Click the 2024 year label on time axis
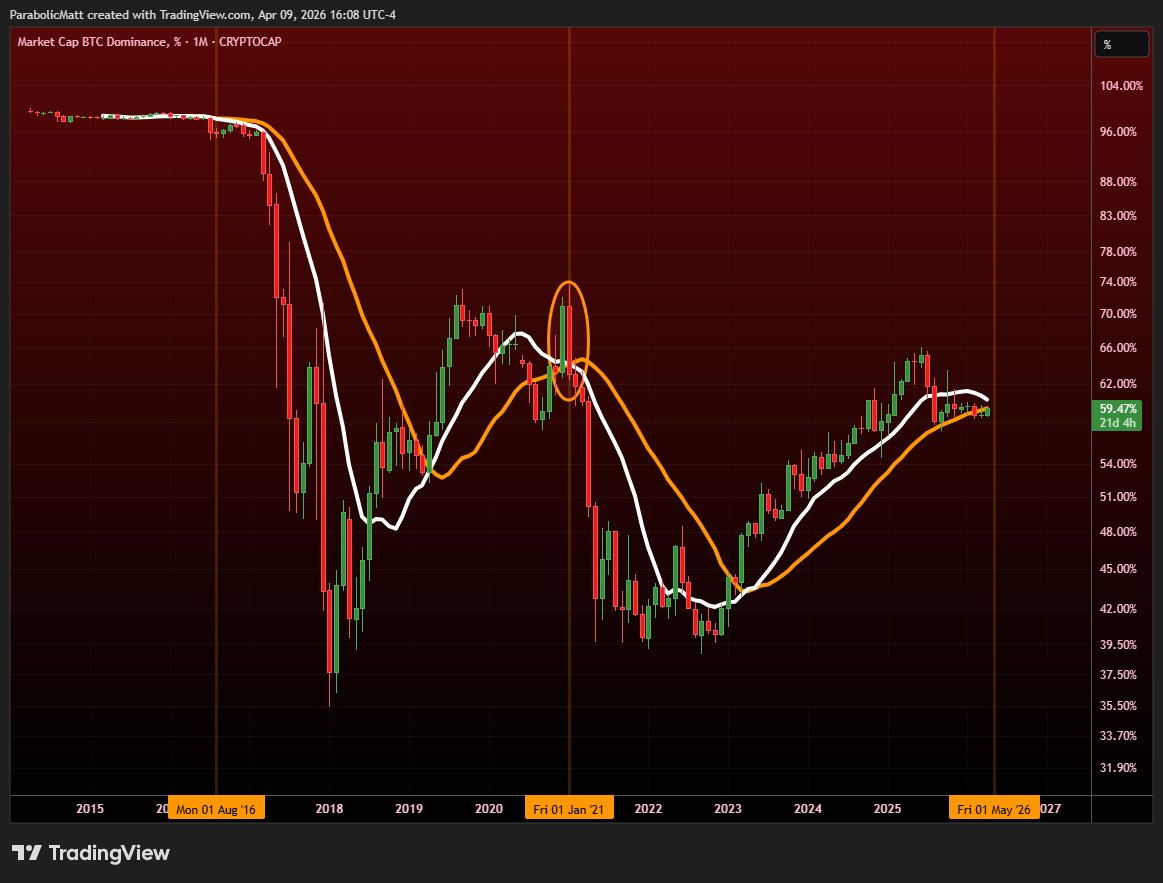 (808, 809)
